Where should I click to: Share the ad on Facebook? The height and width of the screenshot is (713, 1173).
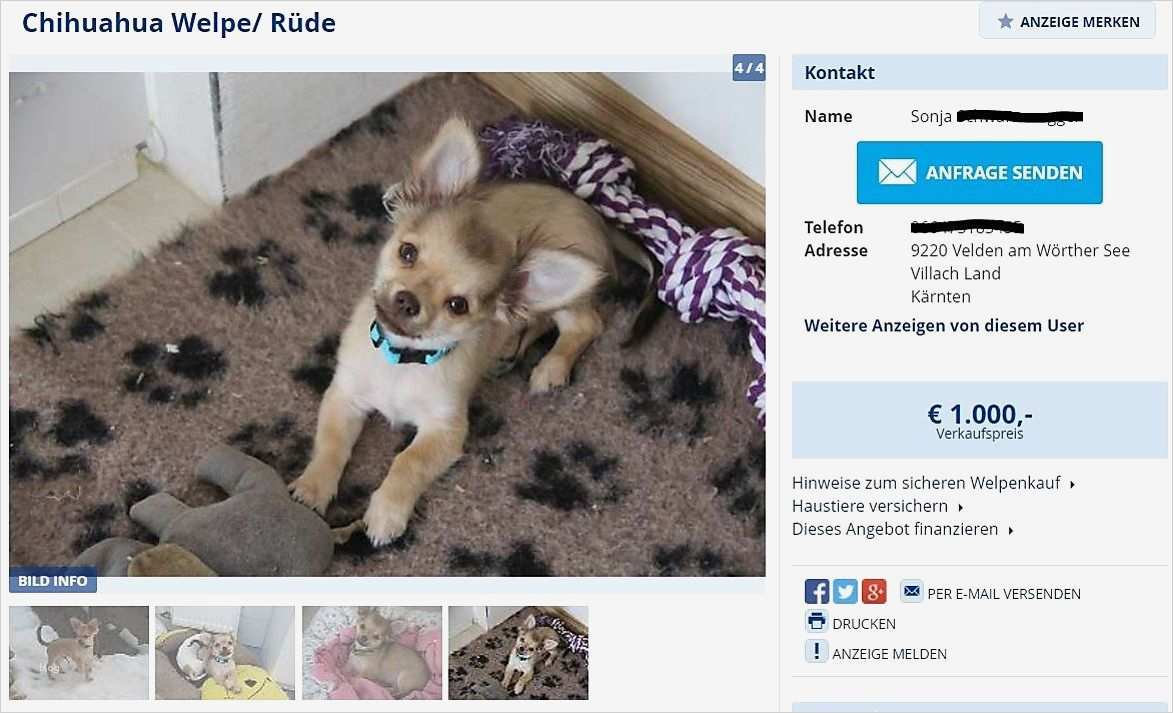click(817, 591)
